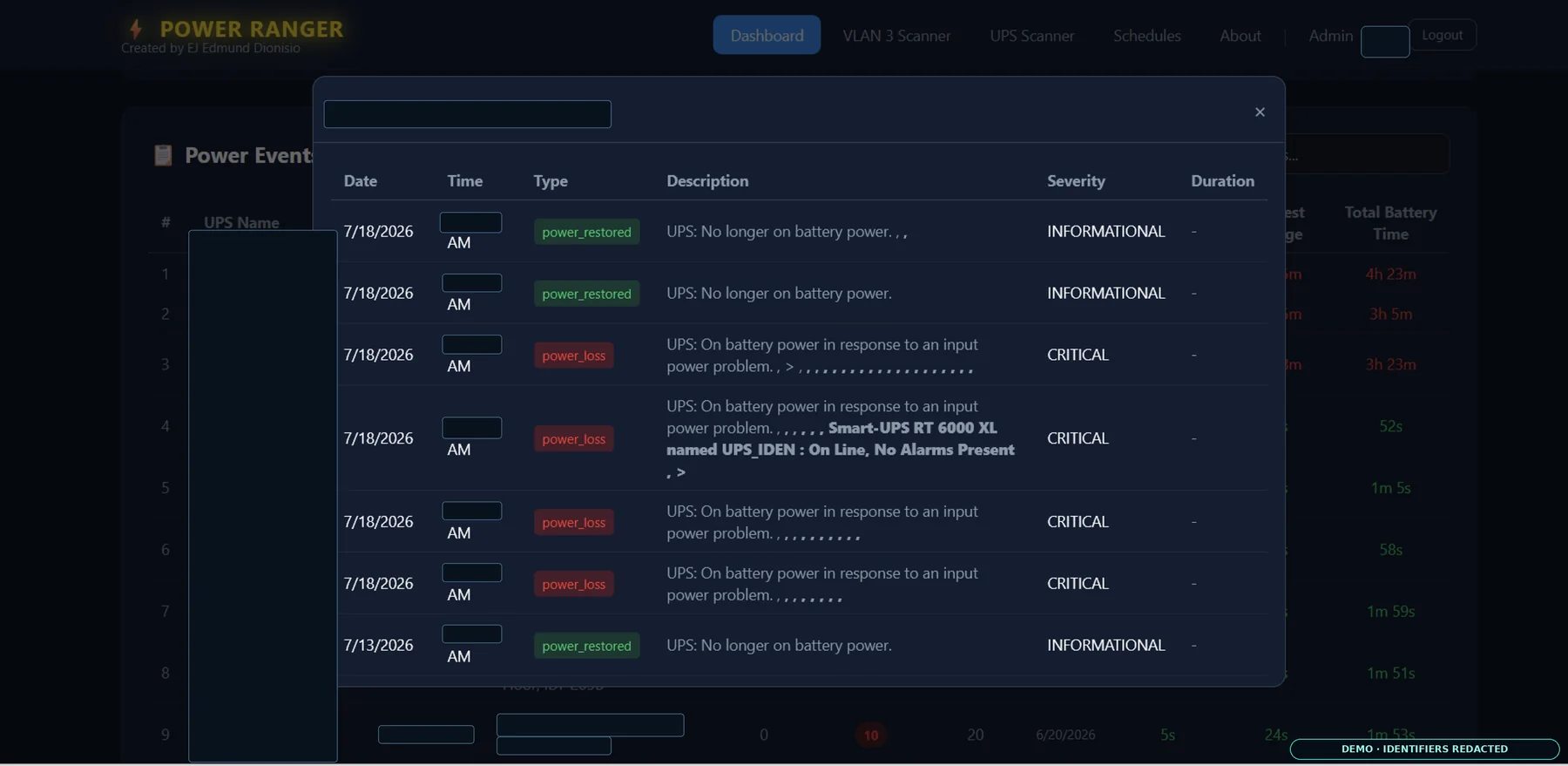
Task: Go to the Schedules tab
Action: point(1146,36)
